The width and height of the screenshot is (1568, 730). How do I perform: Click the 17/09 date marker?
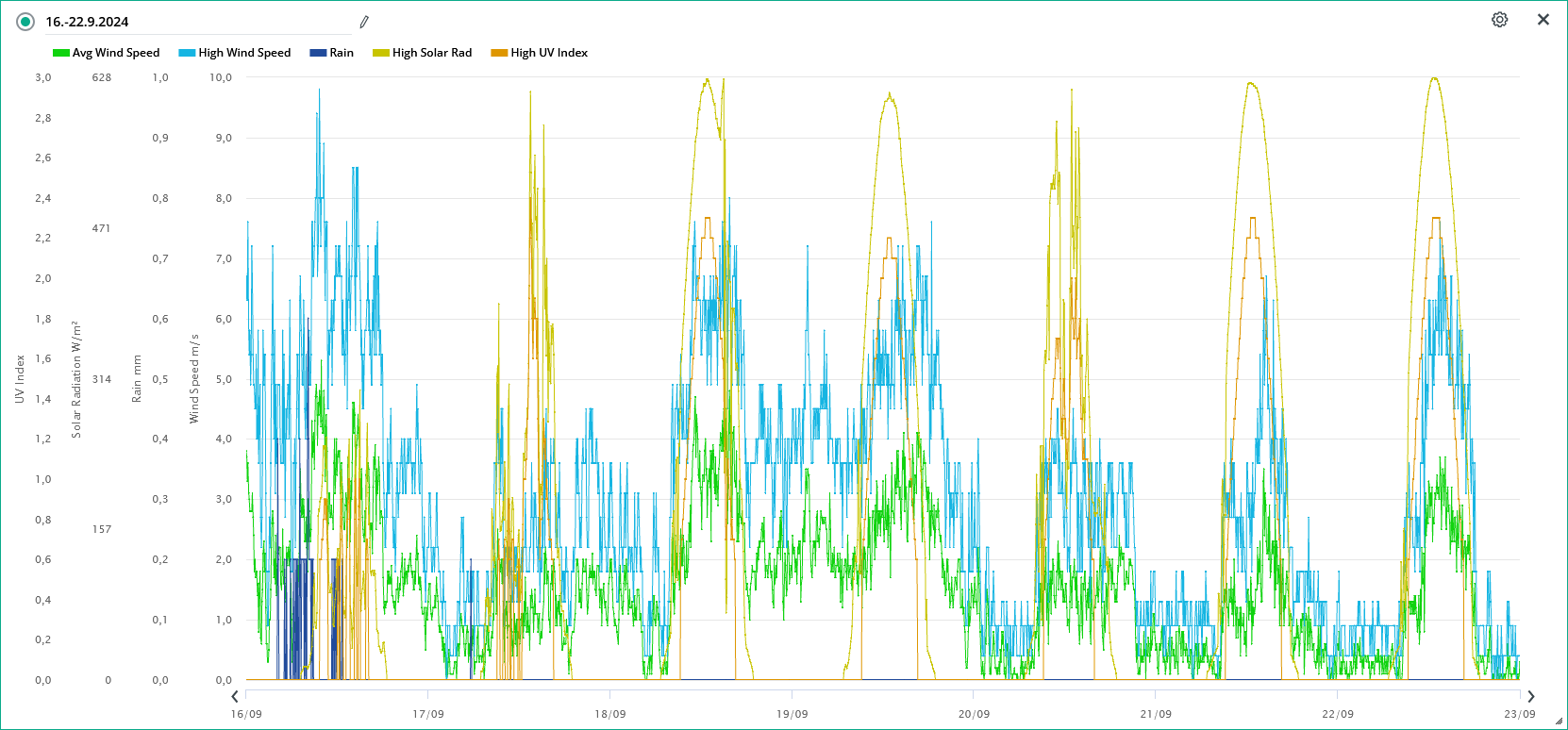[428, 714]
